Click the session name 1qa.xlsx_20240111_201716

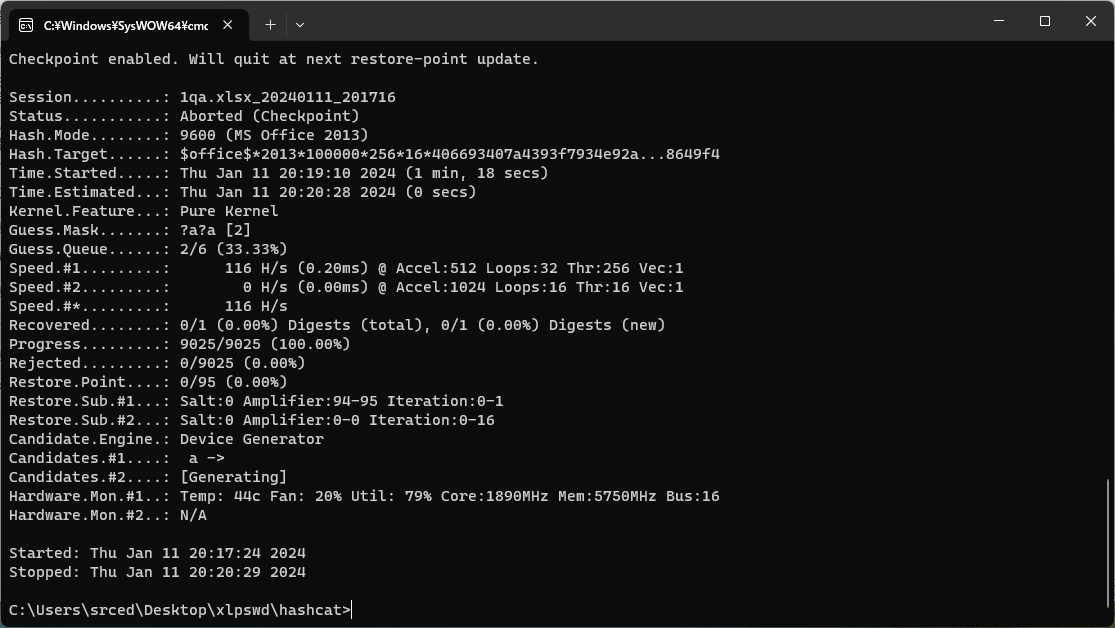287,97
